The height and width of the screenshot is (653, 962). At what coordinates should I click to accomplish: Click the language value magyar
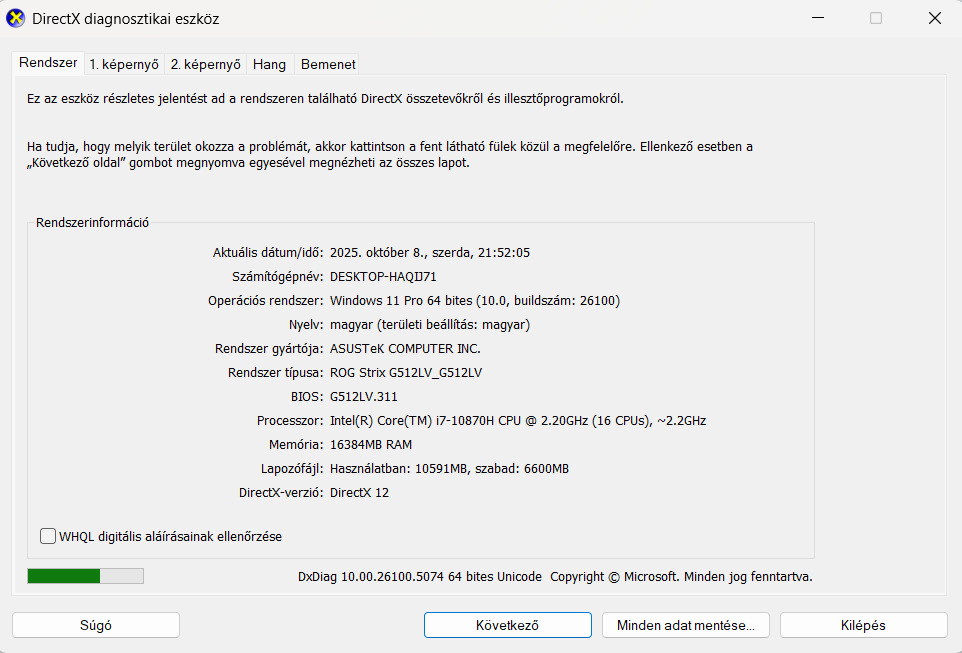[x=430, y=325]
